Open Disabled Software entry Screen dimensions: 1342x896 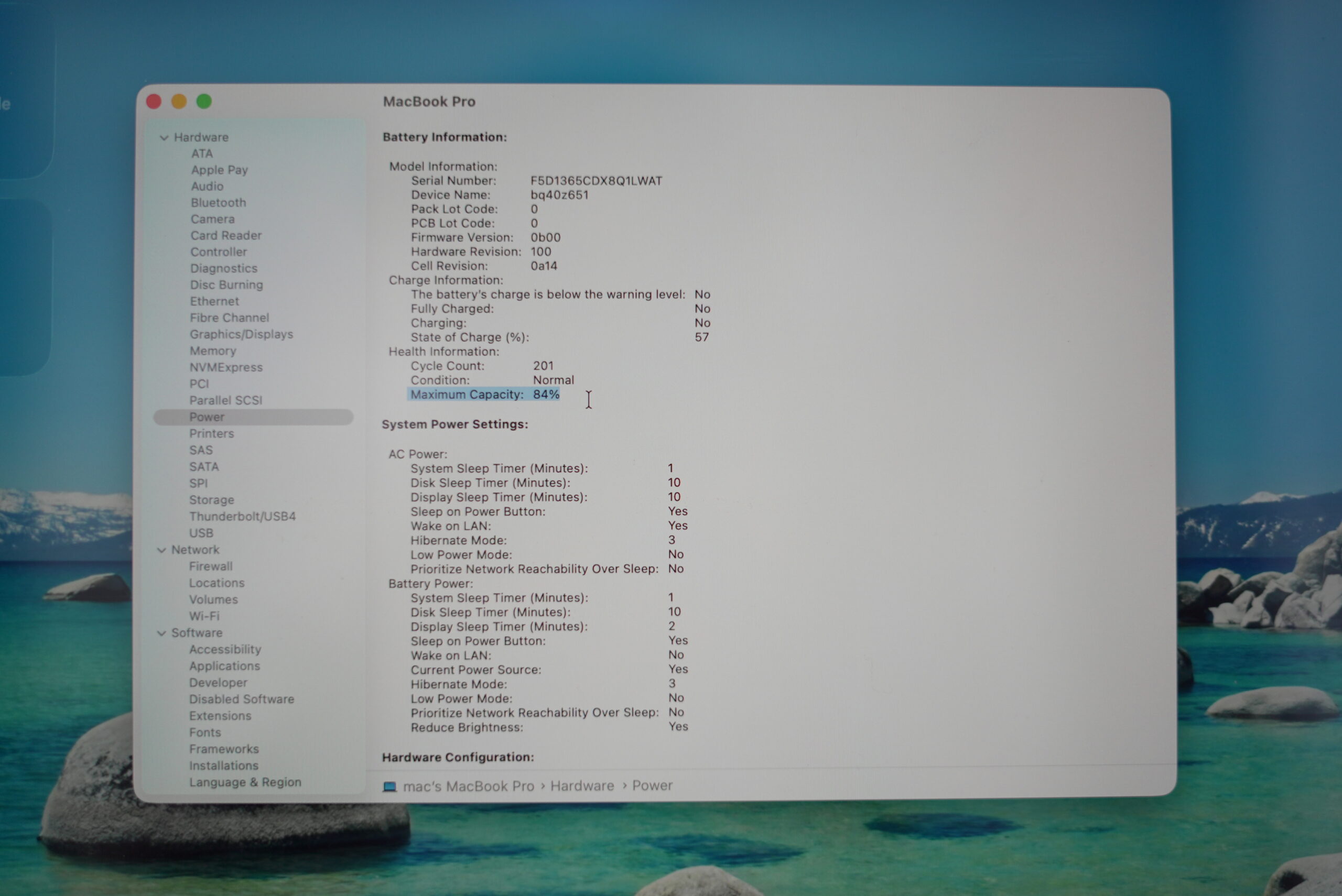click(x=242, y=700)
